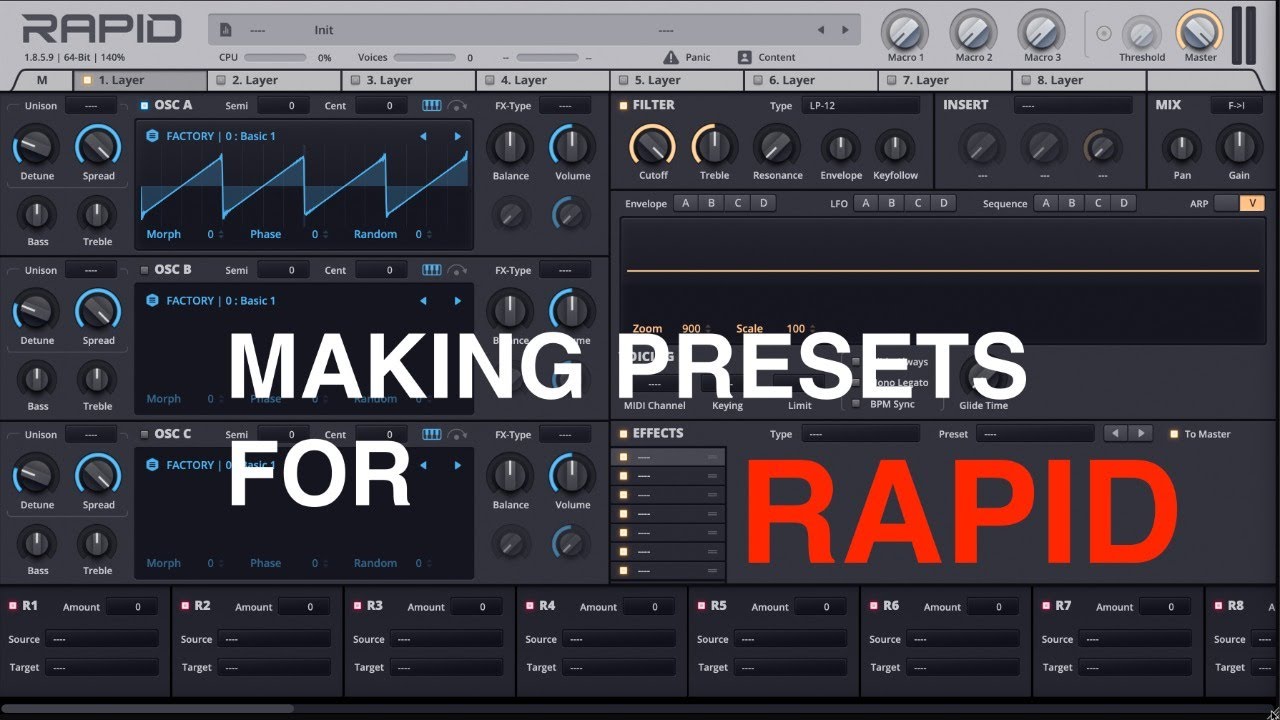Click the Effects previous preset arrow
This screenshot has height=720, width=1280.
tap(1115, 434)
